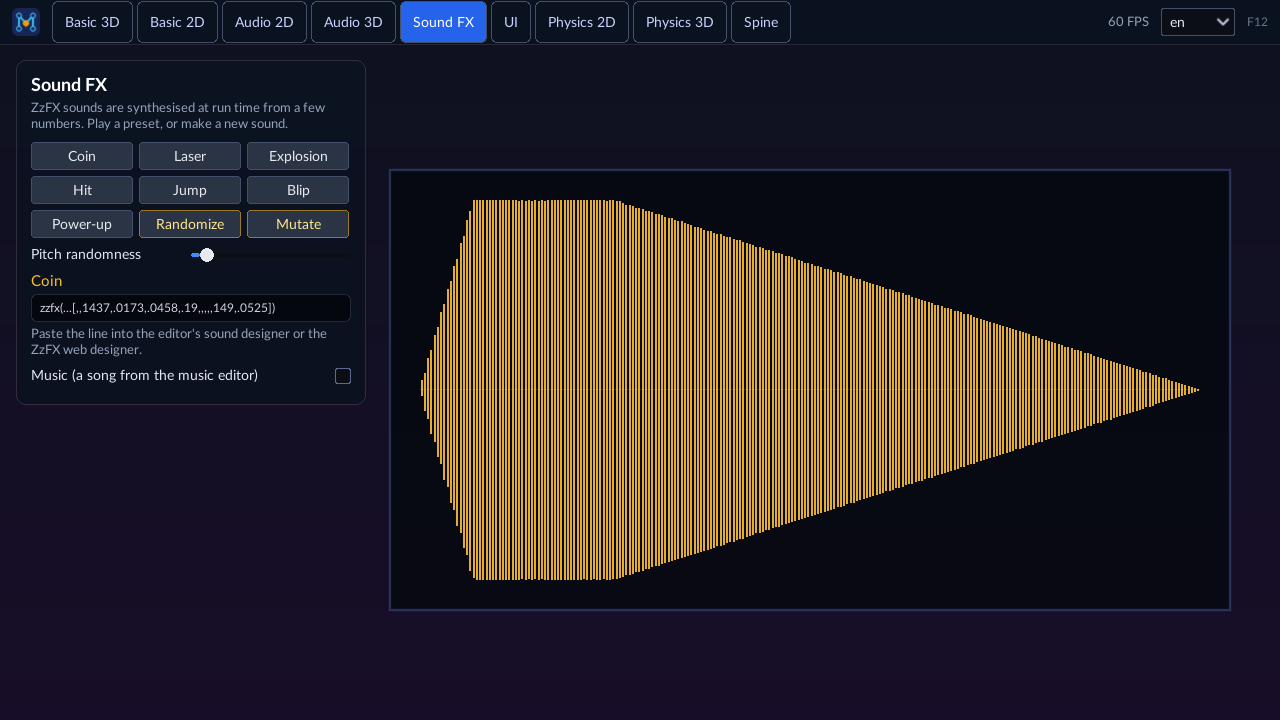Open the Physics 3D tab
This screenshot has height=720, width=1280.
[680, 22]
